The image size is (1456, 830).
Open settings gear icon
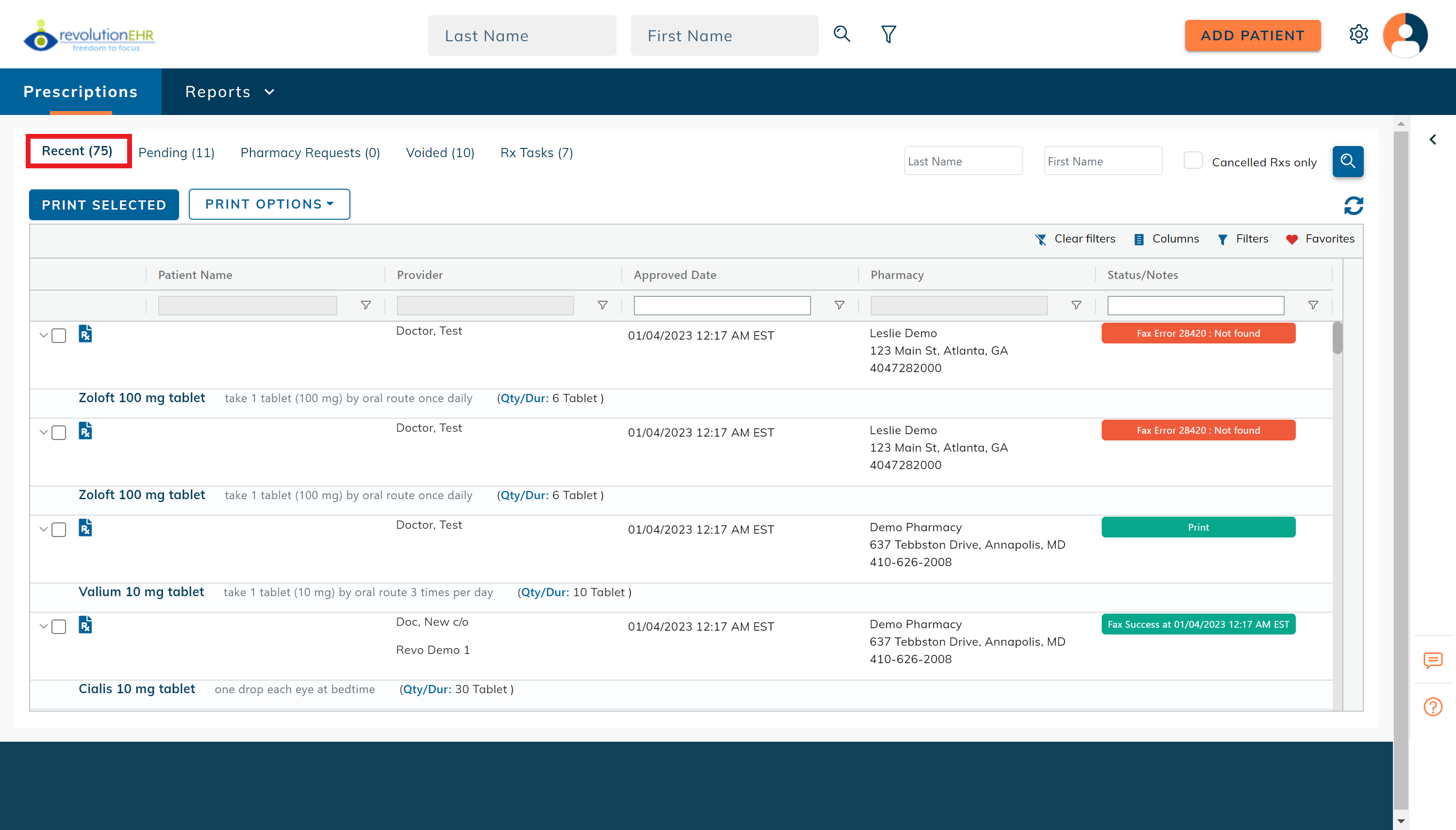pos(1358,34)
